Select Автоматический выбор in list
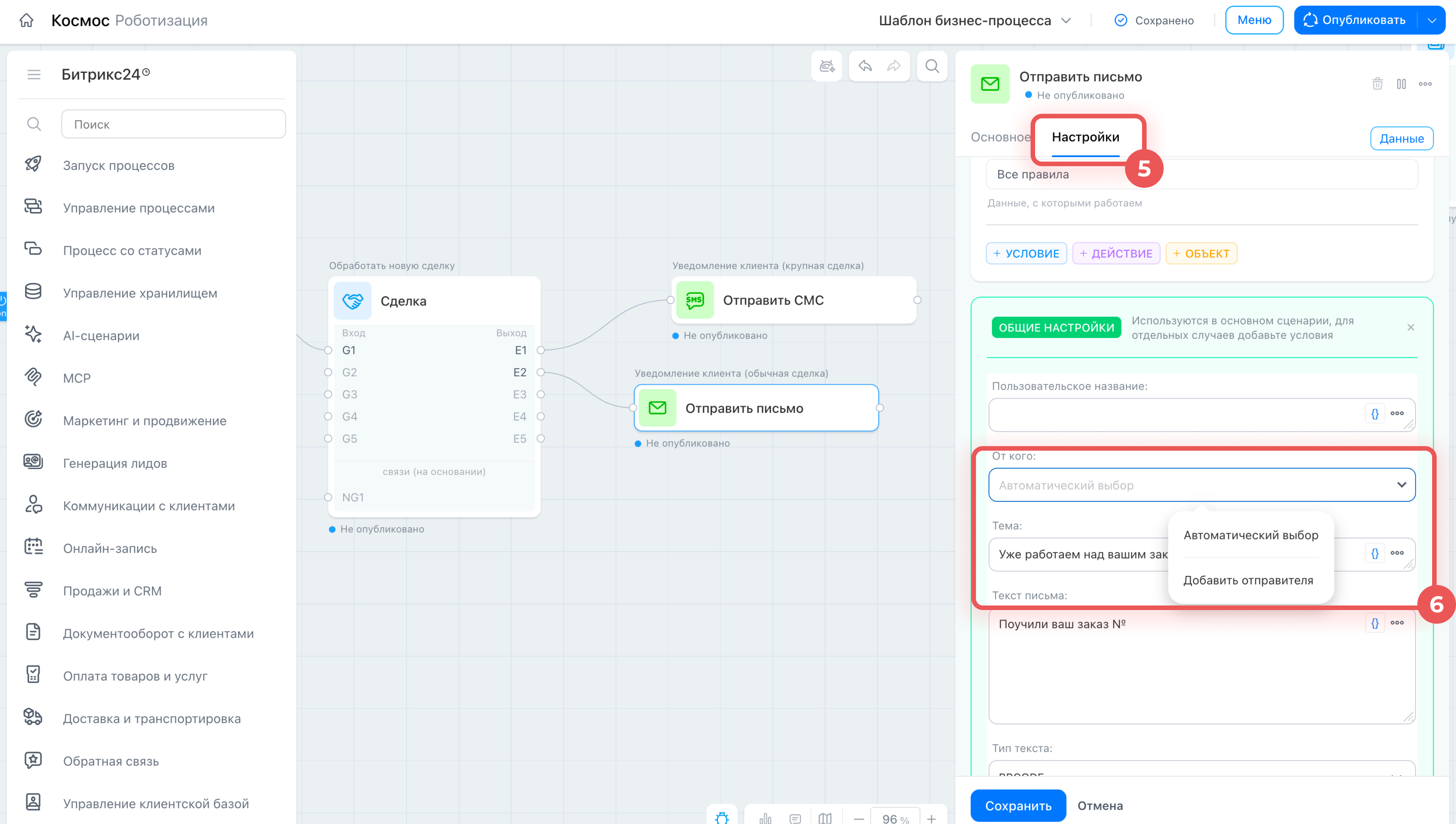The image size is (1456, 824). 1251,535
